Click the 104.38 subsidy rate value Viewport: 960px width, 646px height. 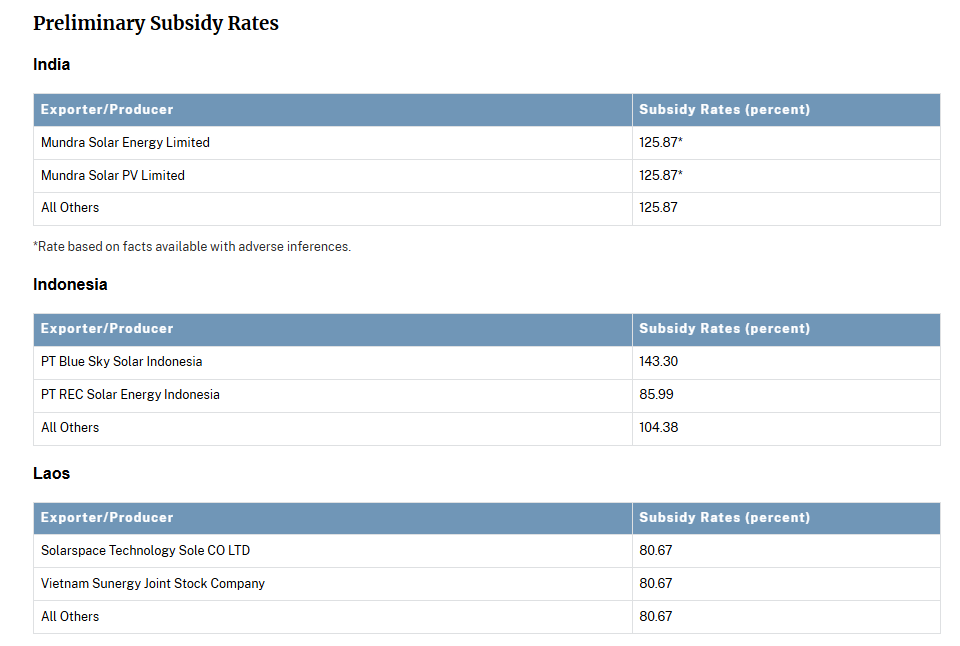[658, 428]
